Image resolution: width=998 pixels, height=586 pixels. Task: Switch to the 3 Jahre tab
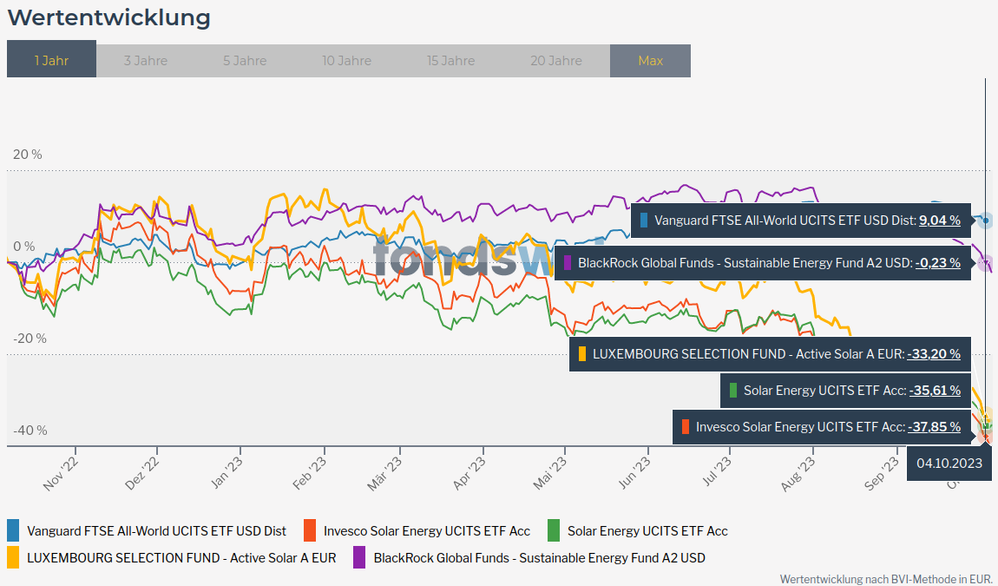[145, 60]
